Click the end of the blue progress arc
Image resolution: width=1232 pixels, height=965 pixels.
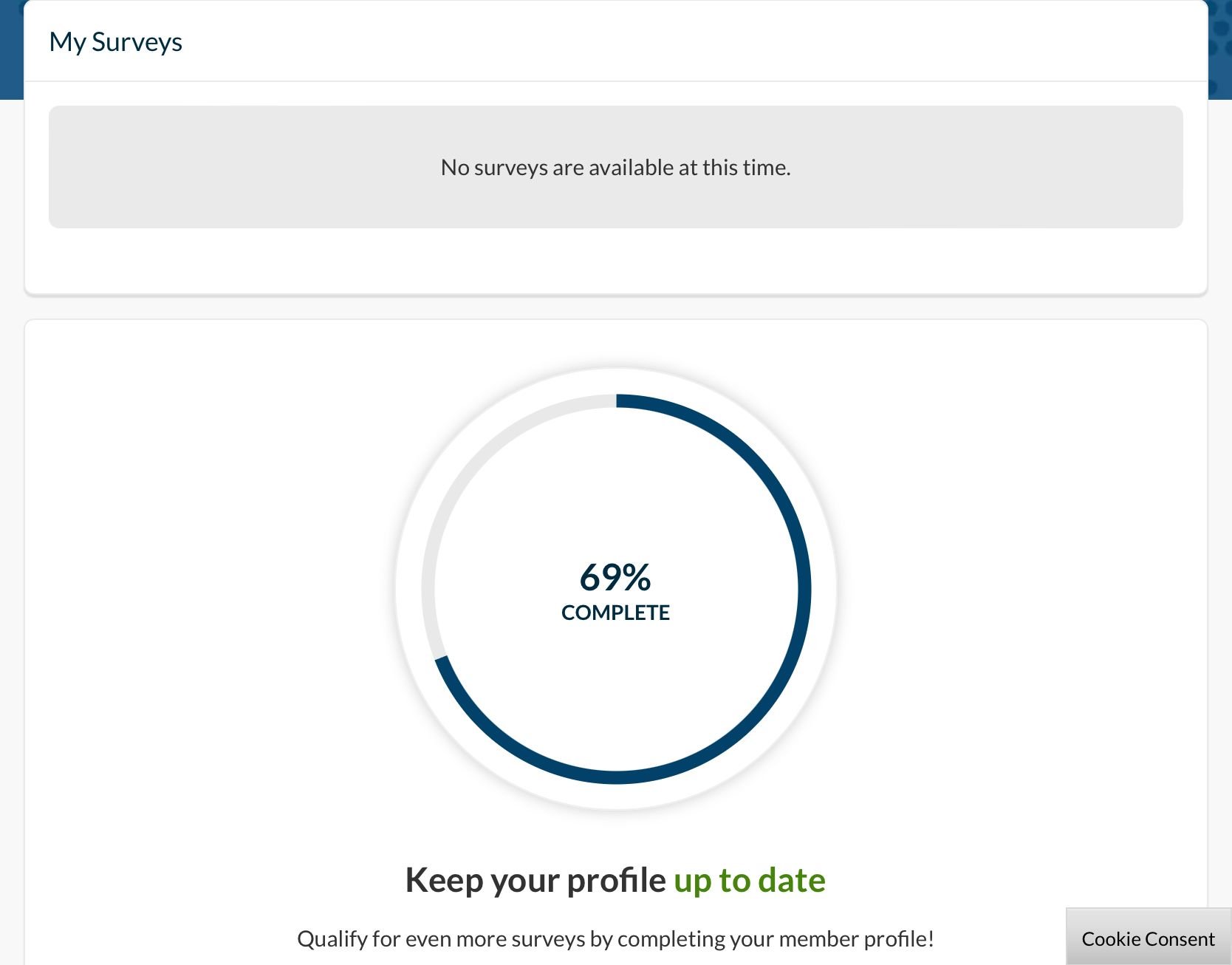pos(442,660)
